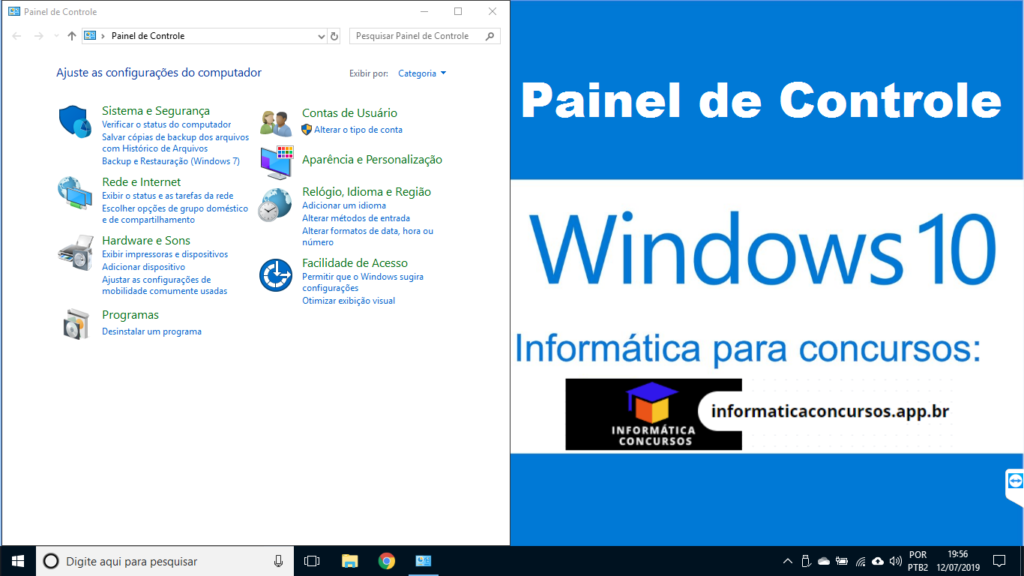Open the Exibir por Categoria dropdown
Image resolution: width=1024 pixels, height=576 pixels.
click(x=422, y=73)
